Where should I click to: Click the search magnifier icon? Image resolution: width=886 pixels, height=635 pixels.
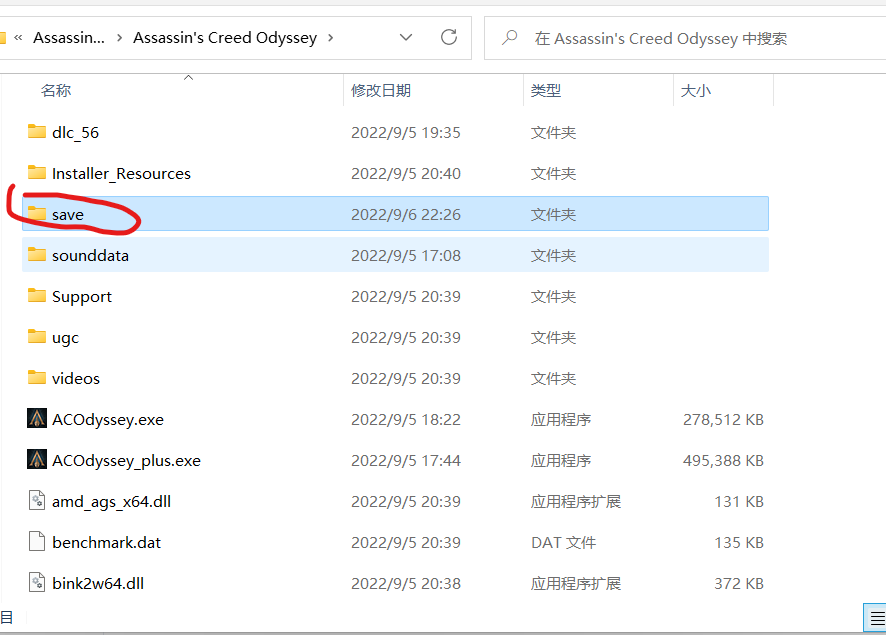pos(510,38)
